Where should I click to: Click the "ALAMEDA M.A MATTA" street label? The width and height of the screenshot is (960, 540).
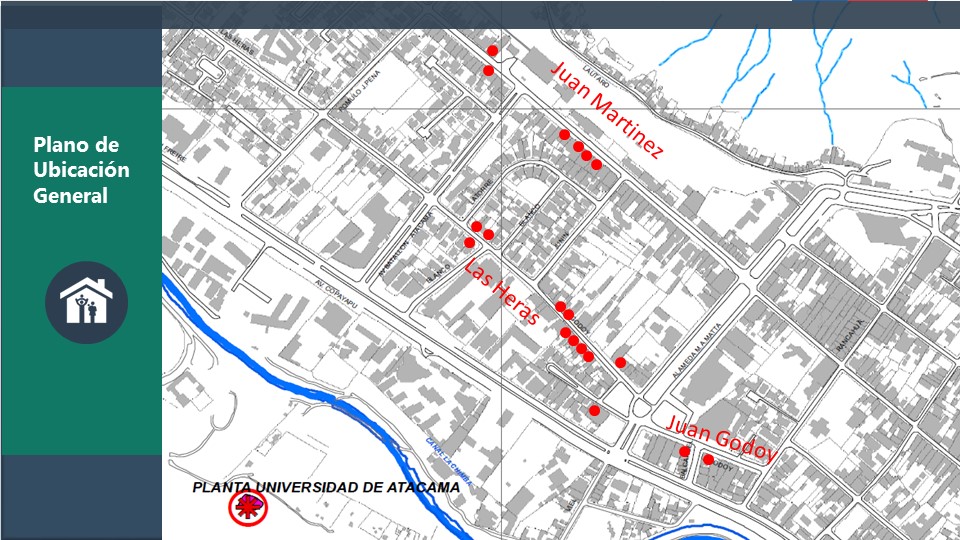pyautogui.click(x=714, y=347)
